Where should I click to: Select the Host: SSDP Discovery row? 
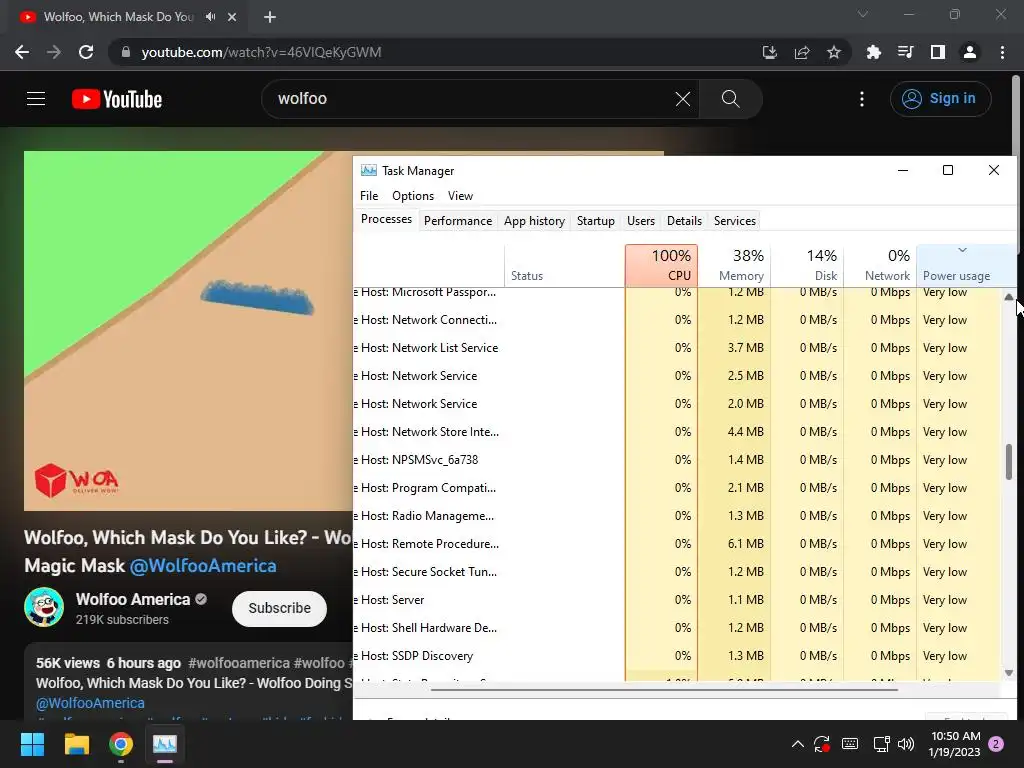pos(677,656)
